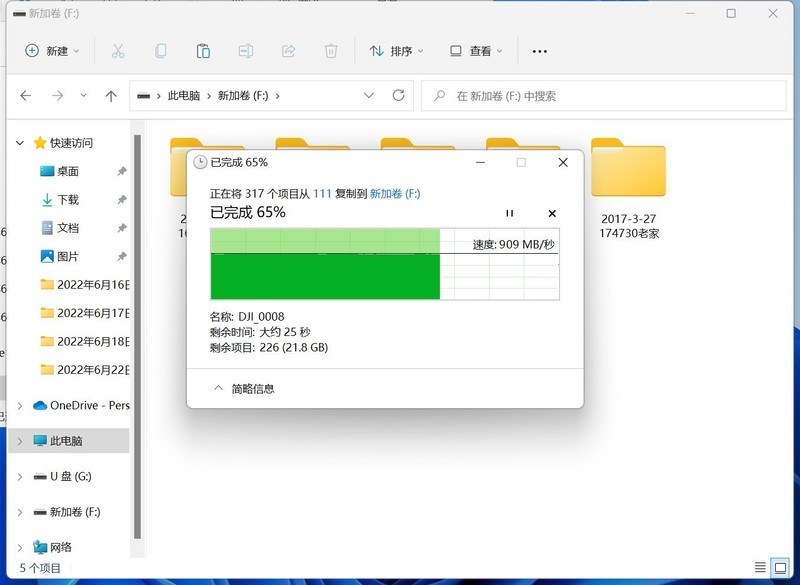The width and height of the screenshot is (800, 585).
Task: Cancel the file copy with the X button
Action: pos(551,213)
